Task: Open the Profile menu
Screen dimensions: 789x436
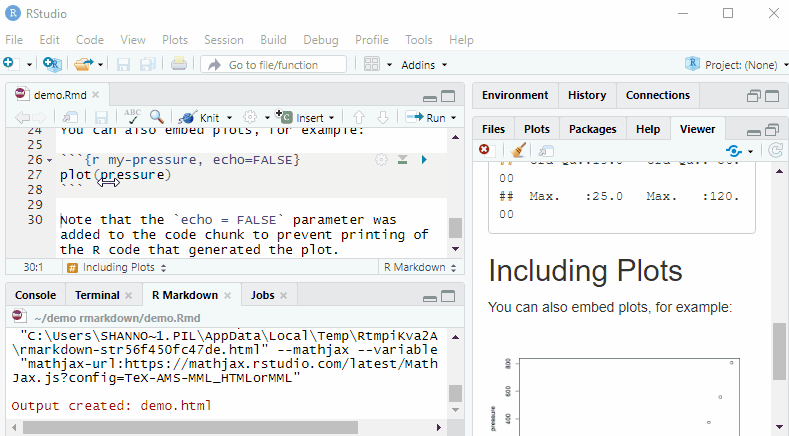Action: (x=371, y=40)
